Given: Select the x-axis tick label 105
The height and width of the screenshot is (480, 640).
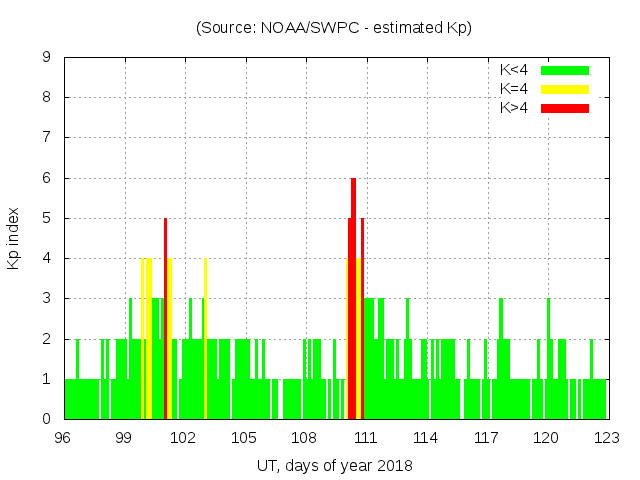Looking at the screenshot, I should (x=244, y=438).
